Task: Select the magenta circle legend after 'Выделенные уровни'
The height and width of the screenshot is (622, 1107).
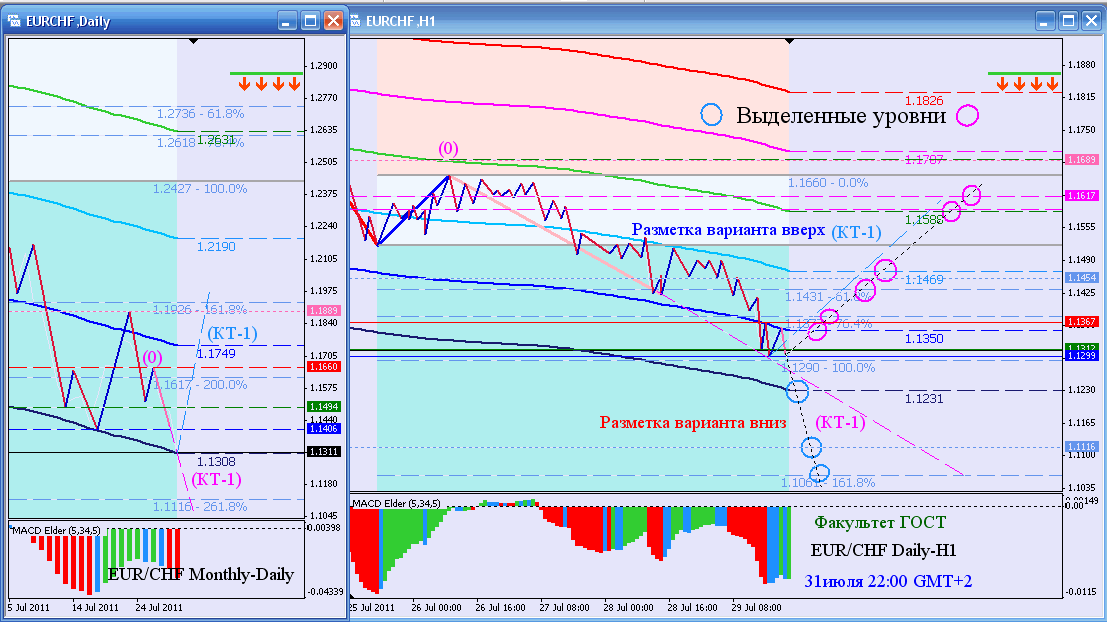Action: pyautogui.click(x=967, y=115)
